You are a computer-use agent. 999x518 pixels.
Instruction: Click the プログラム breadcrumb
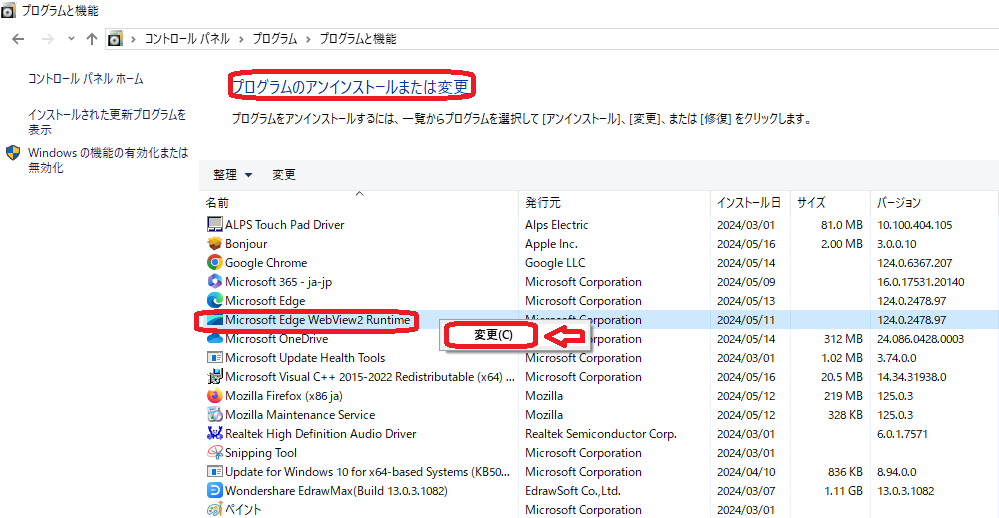[275, 39]
